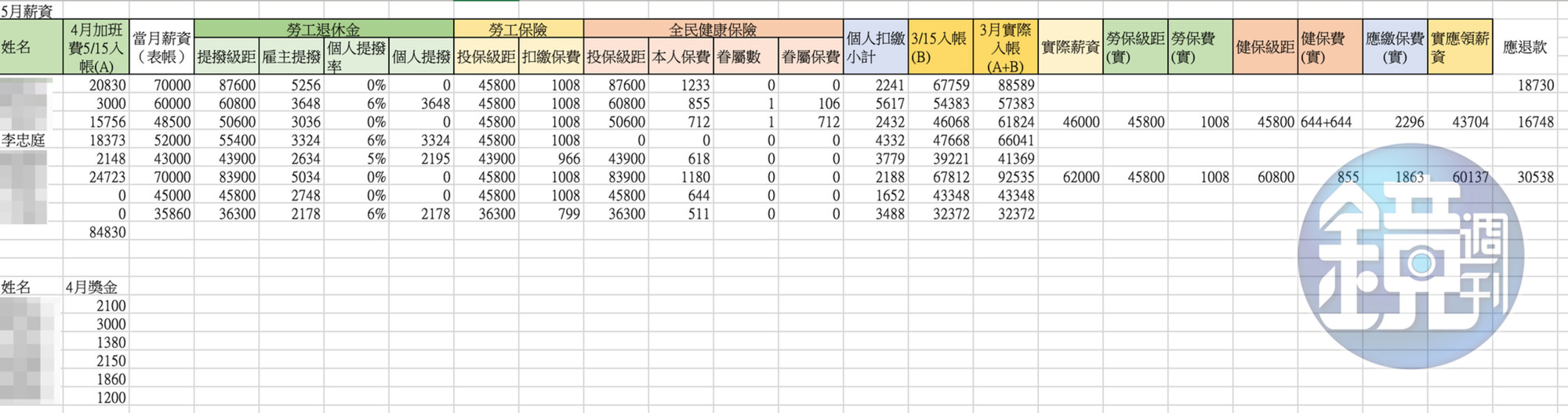This screenshot has width=1568, height=413.
Task: Select the deduction subtotal 5617
Action: tap(875, 103)
